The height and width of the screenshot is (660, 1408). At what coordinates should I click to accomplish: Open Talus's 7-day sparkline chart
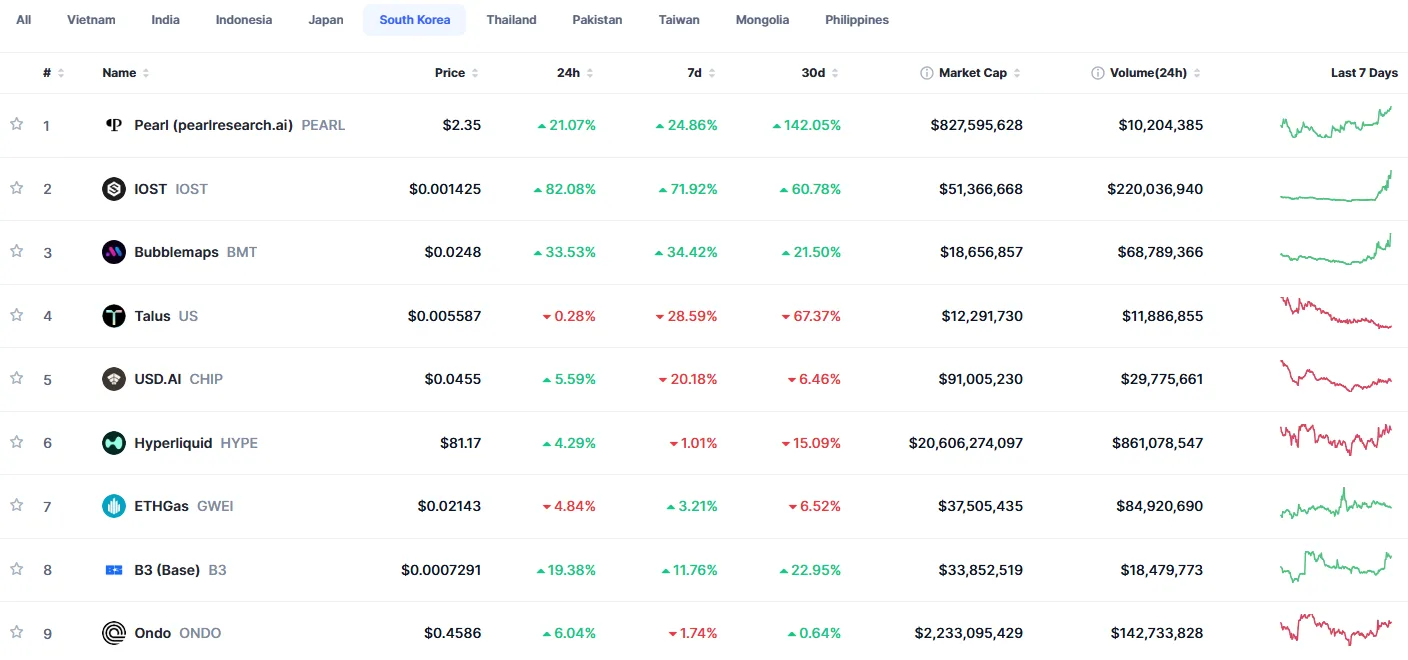click(1336, 313)
